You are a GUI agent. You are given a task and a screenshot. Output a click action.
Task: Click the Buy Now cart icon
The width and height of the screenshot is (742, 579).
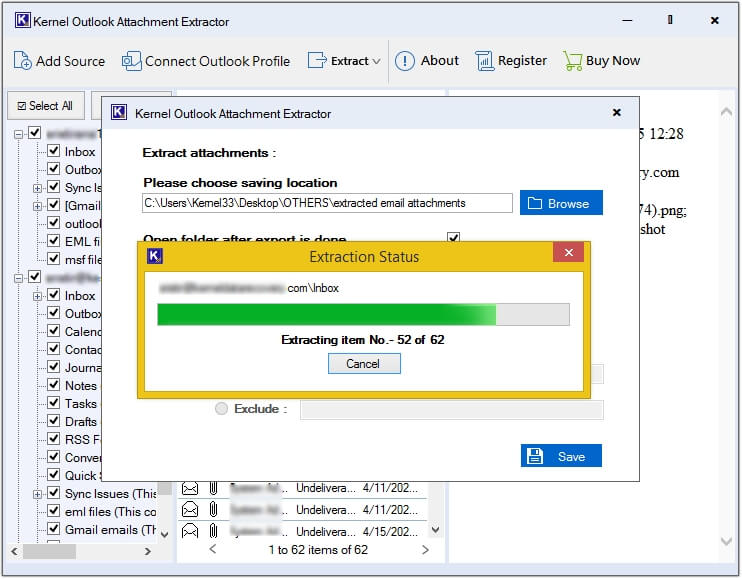click(x=573, y=61)
